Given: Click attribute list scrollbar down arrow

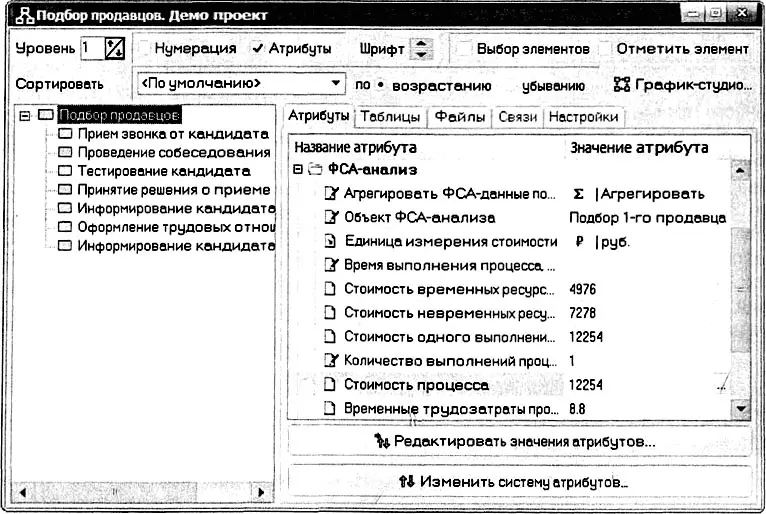Looking at the screenshot, I should click(741, 408).
